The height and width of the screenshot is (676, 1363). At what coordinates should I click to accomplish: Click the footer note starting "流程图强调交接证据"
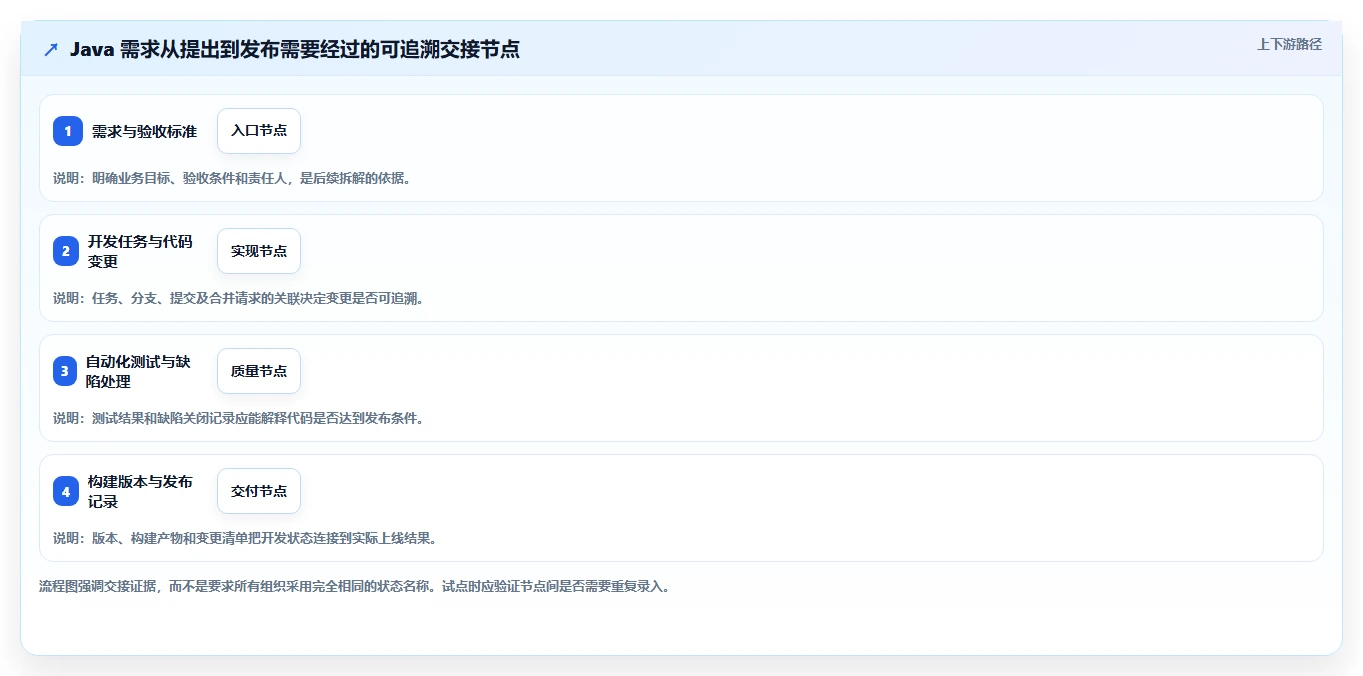point(354,586)
